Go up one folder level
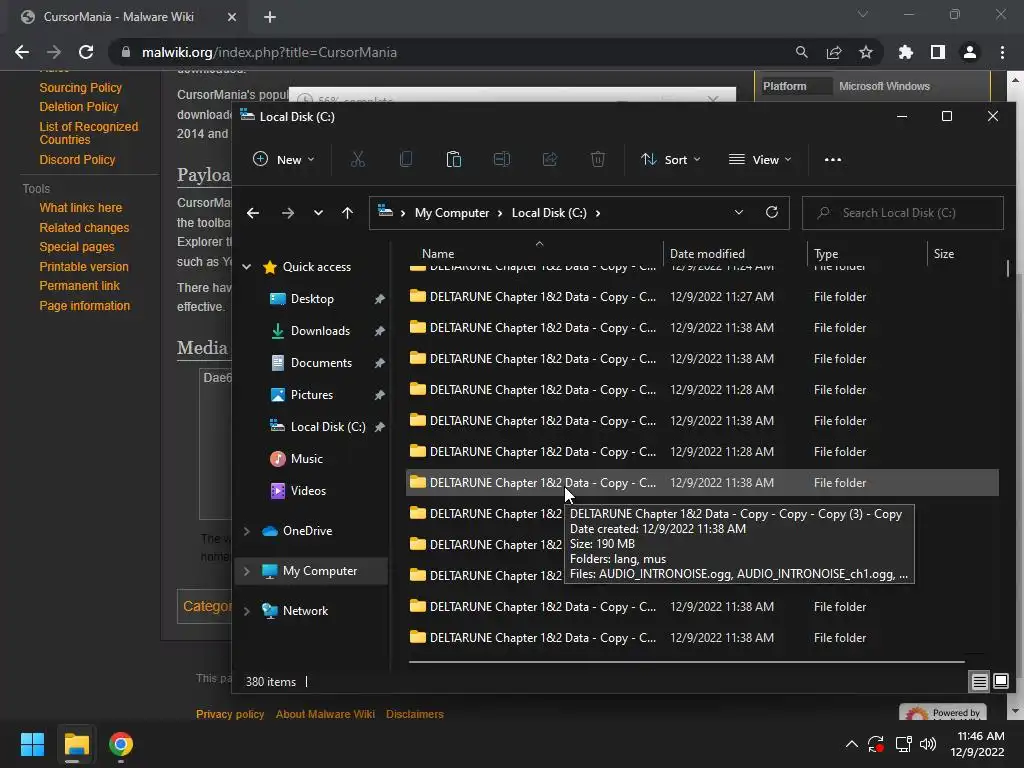 [x=347, y=213]
